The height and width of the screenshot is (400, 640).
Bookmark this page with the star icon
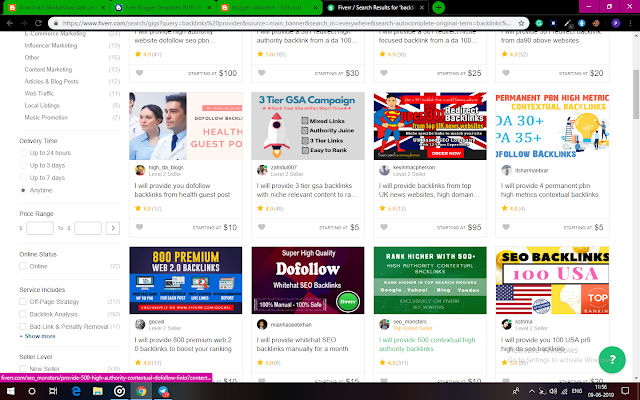click(x=521, y=23)
